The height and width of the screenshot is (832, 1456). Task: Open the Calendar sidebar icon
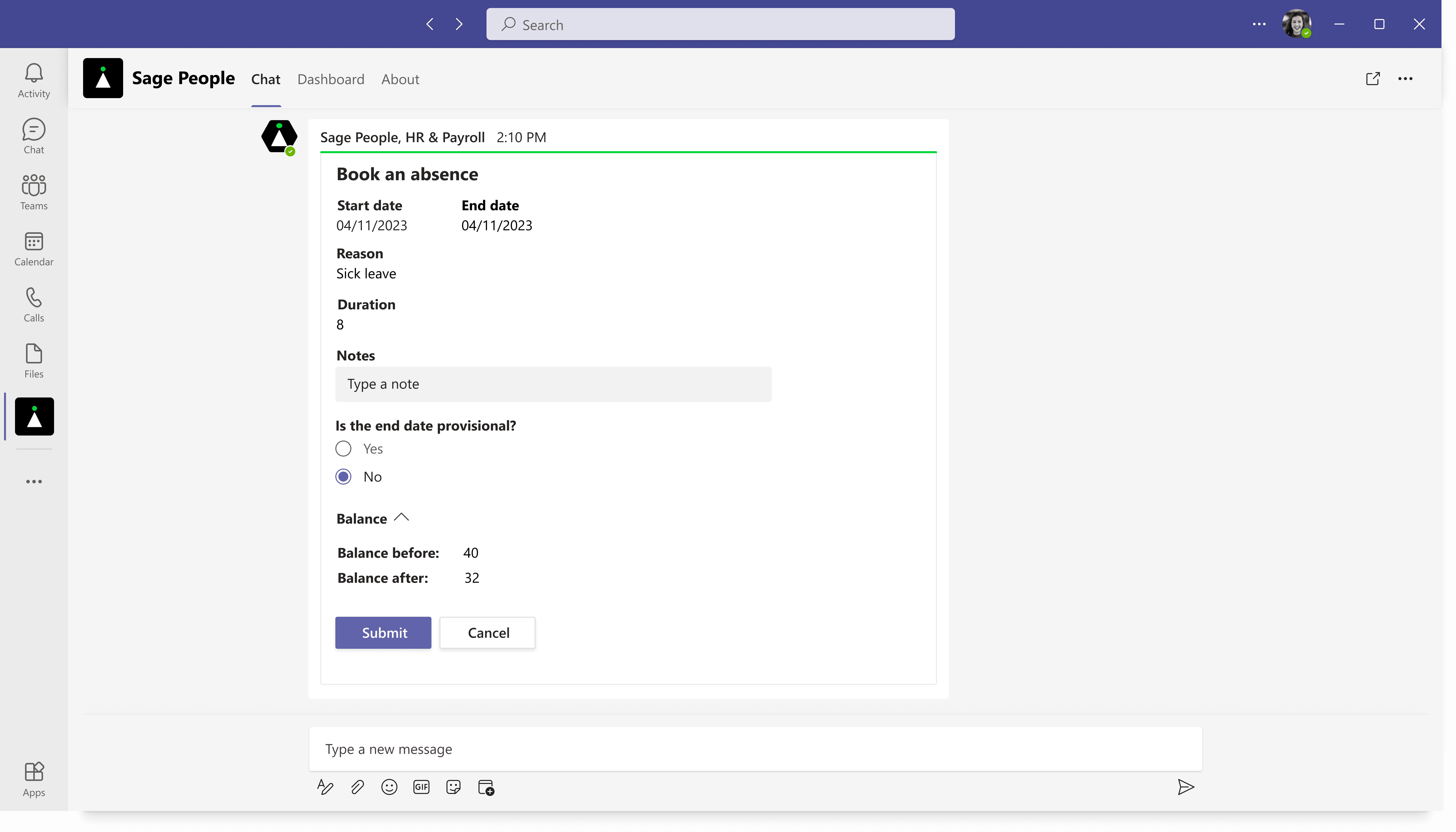click(x=34, y=249)
